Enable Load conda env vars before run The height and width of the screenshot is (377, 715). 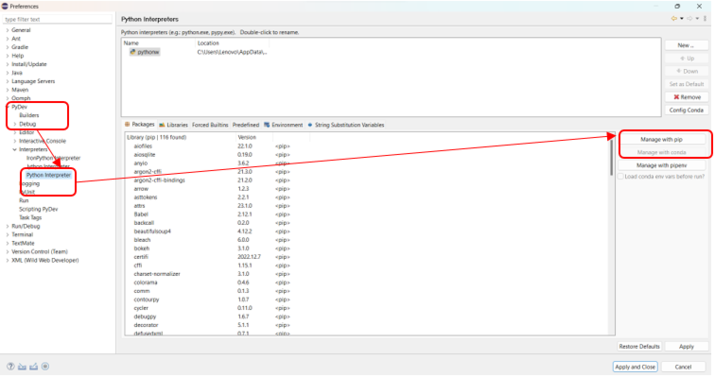pos(621,176)
